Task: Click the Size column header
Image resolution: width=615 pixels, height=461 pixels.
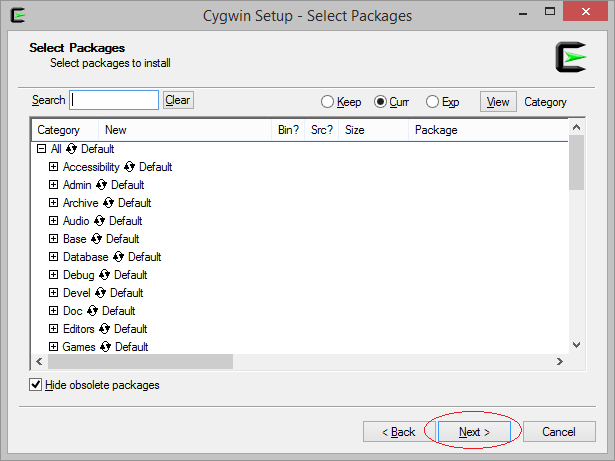Action: pyautogui.click(x=373, y=130)
